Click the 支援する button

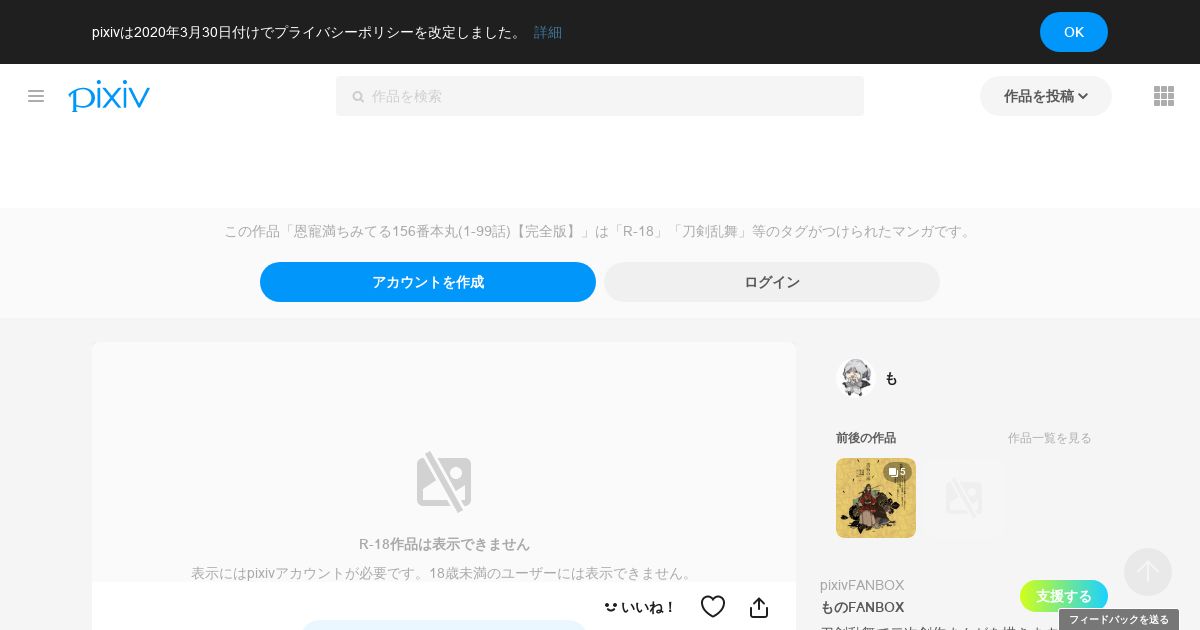click(1064, 596)
